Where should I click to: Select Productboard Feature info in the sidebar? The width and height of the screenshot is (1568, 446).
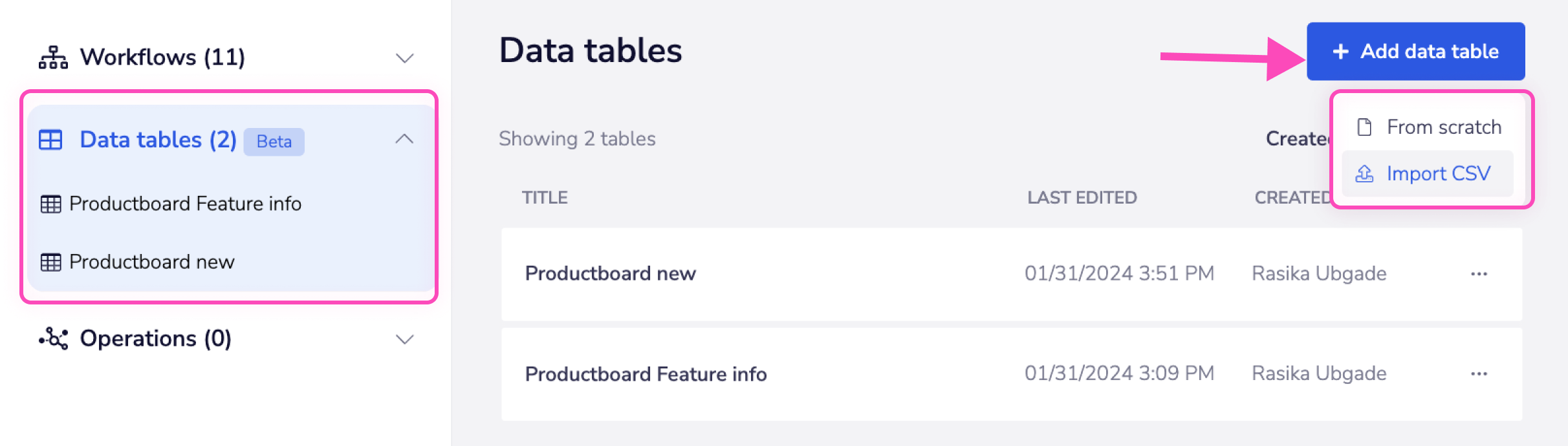click(x=186, y=204)
